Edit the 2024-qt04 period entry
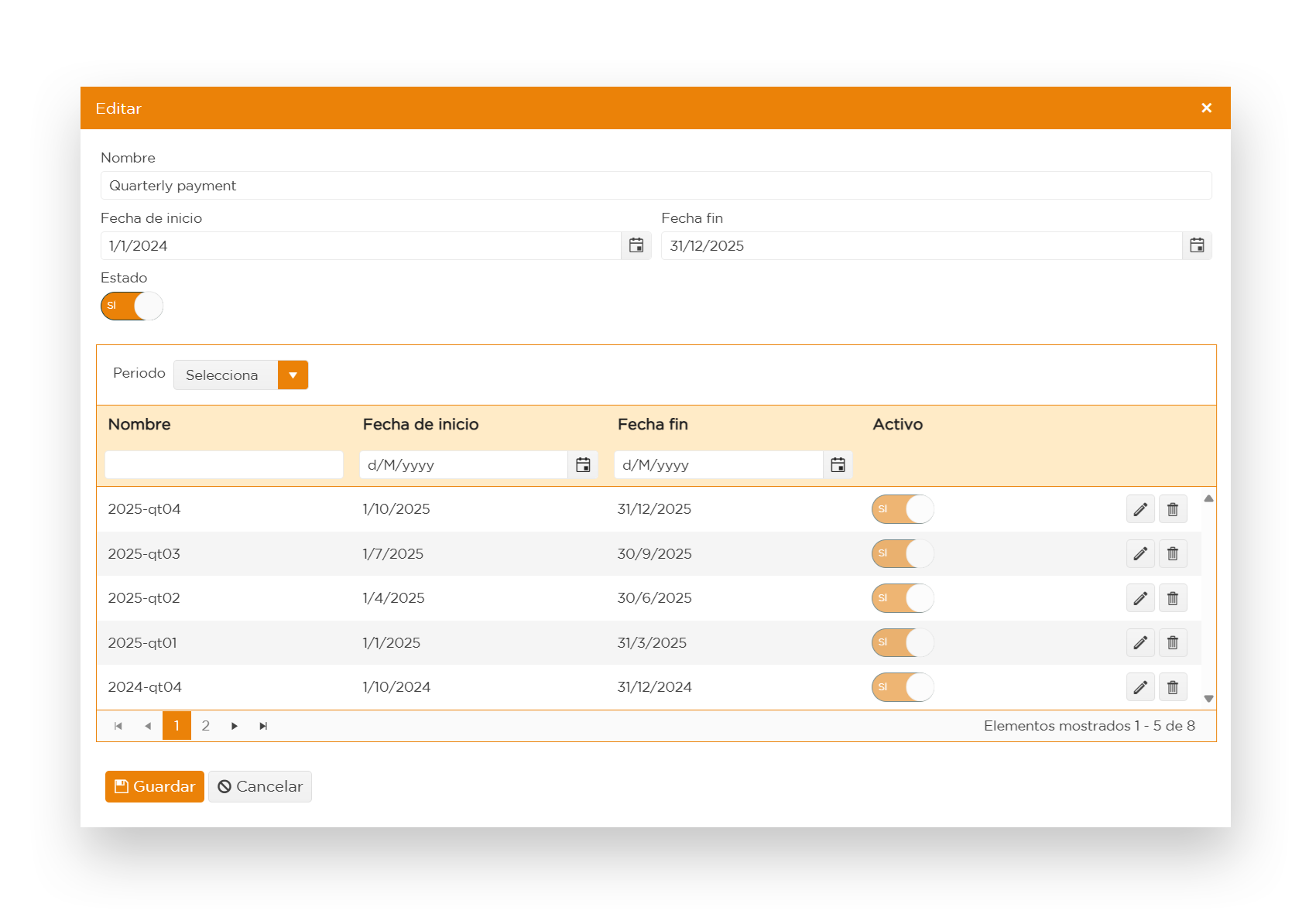1309x924 pixels. (1140, 687)
